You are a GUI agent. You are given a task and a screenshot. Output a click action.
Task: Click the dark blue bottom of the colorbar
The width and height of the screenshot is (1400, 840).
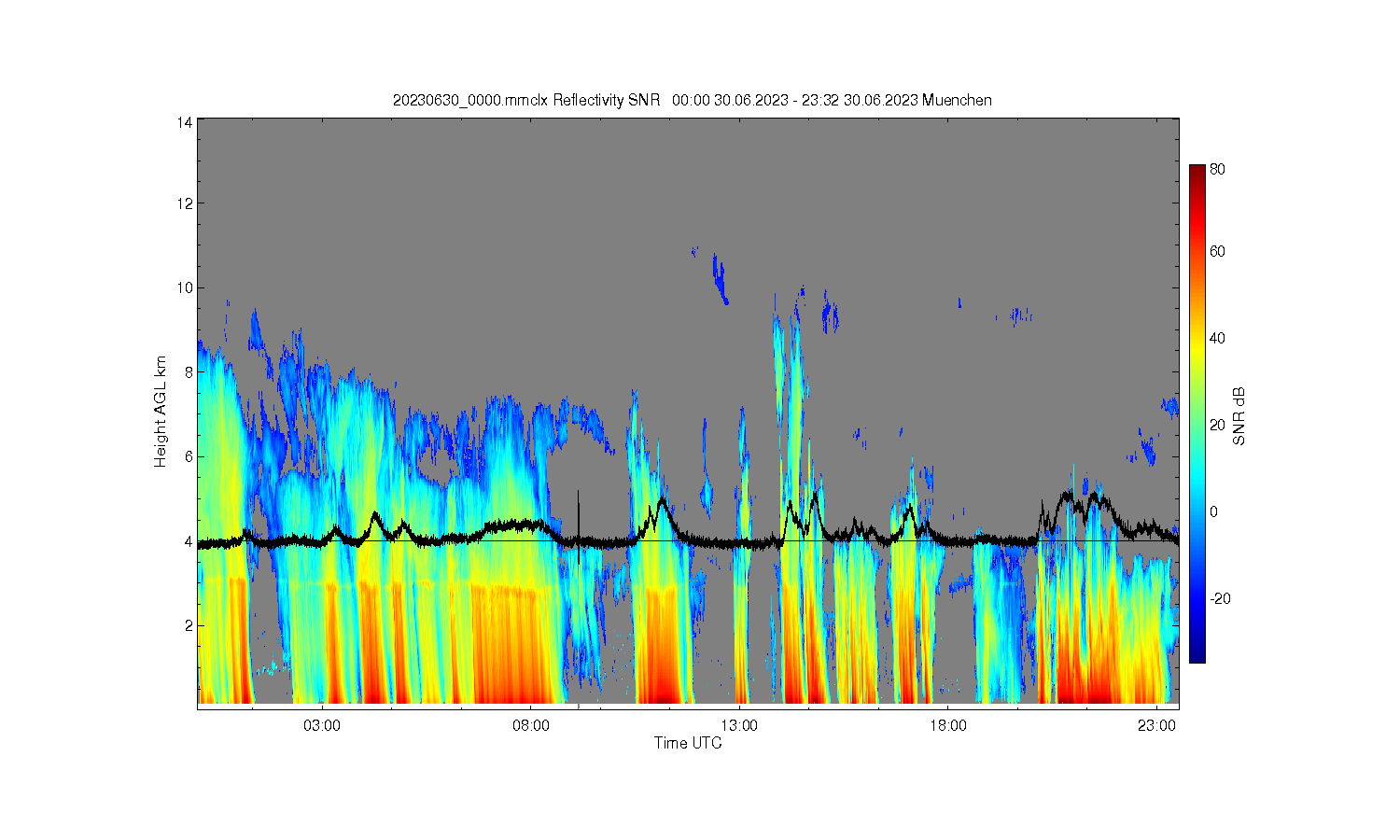[1197, 653]
